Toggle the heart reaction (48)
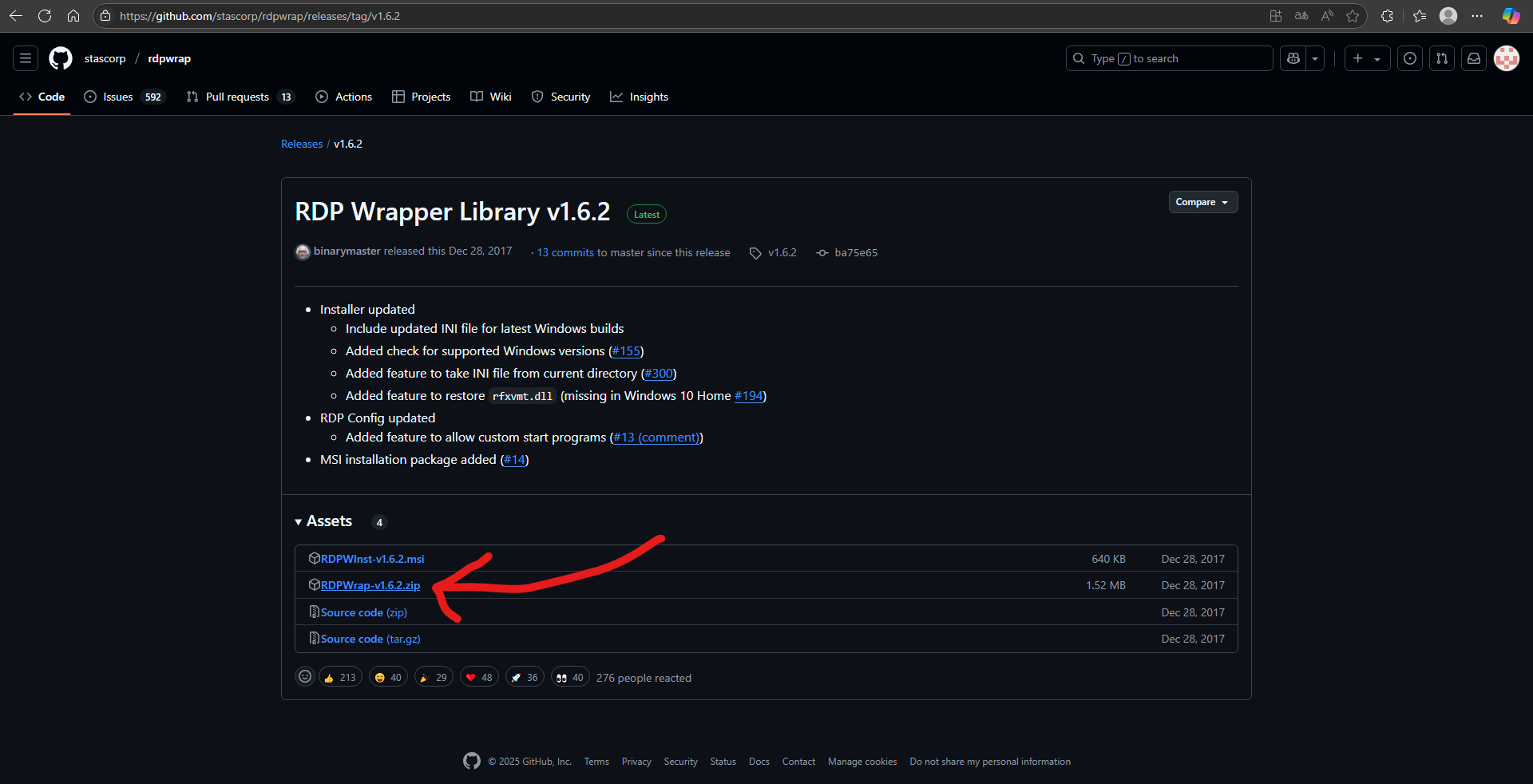This screenshot has width=1533, height=784. click(479, 677)
